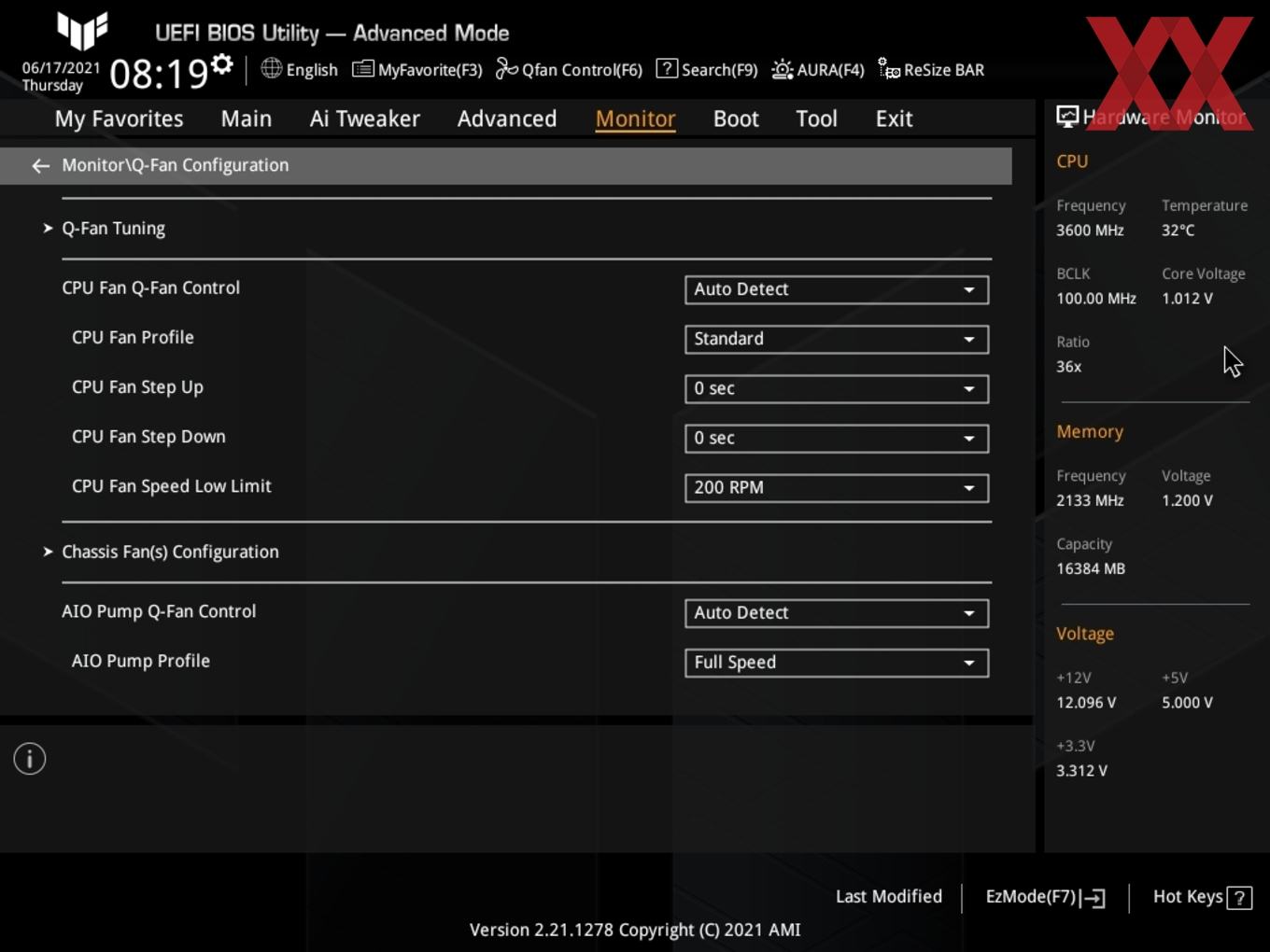
Task: Open the AIO Pump Q-Fan Control dropdown
Action: click(837, 613)
